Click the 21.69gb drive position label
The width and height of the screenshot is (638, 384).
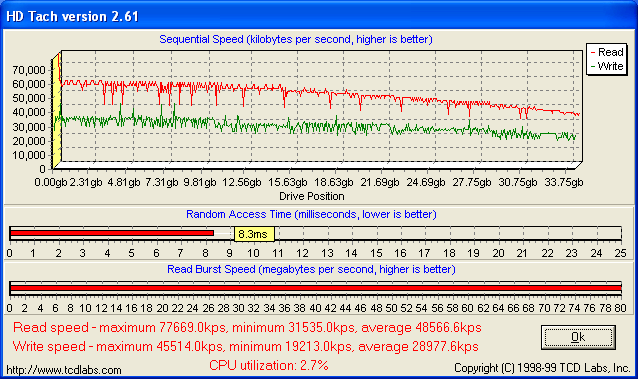point(380,182)
